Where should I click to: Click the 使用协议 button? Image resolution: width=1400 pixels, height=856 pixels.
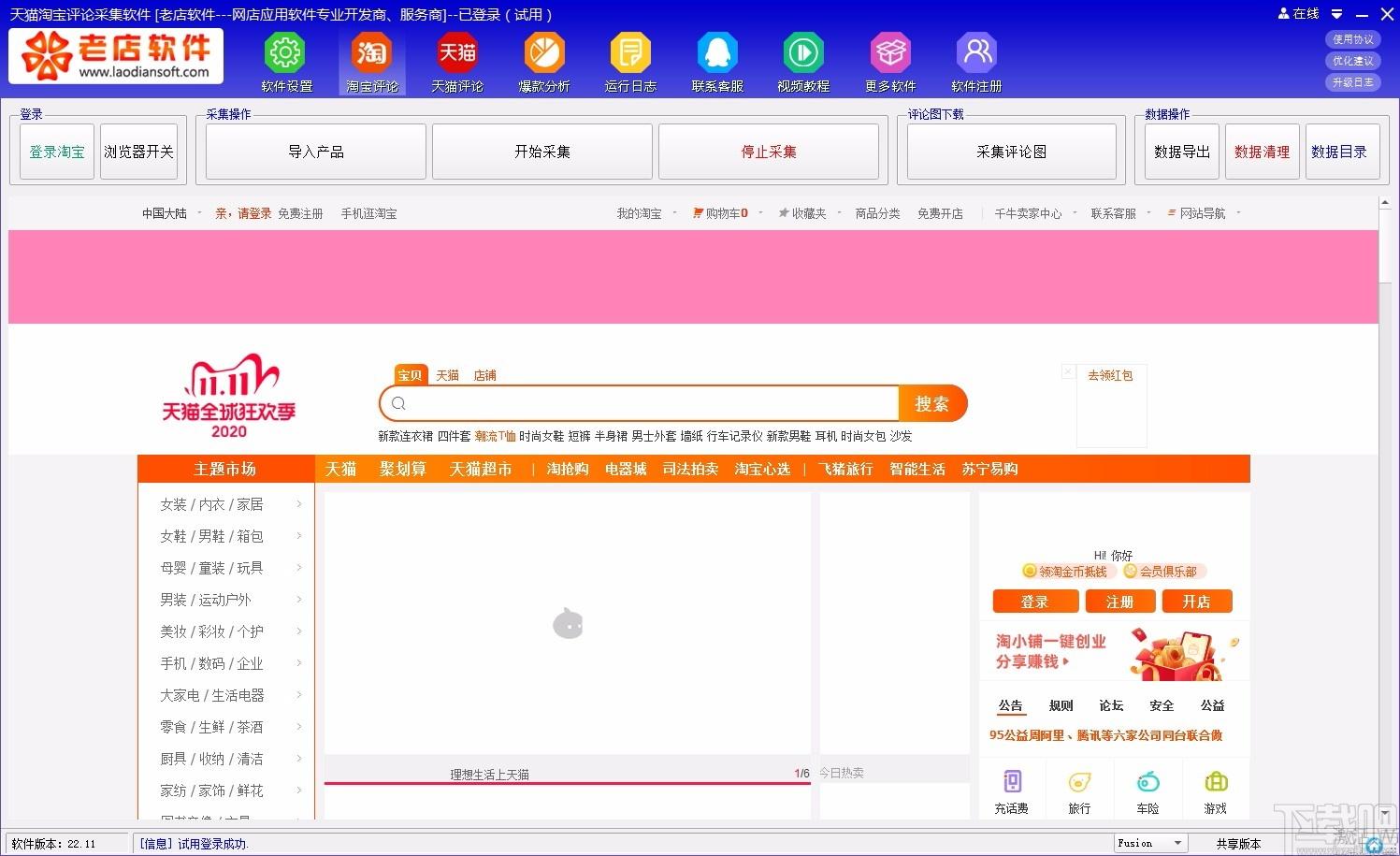1353,39
